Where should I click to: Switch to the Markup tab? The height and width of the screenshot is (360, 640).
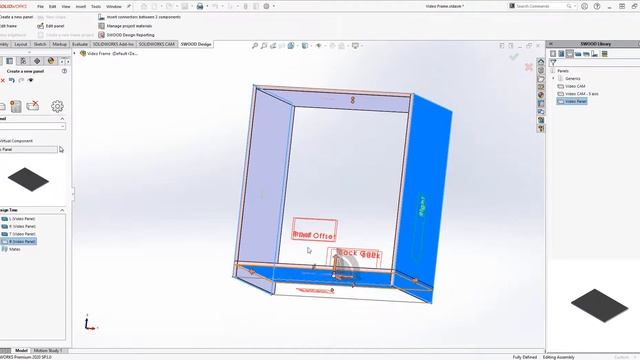point(59,44)
